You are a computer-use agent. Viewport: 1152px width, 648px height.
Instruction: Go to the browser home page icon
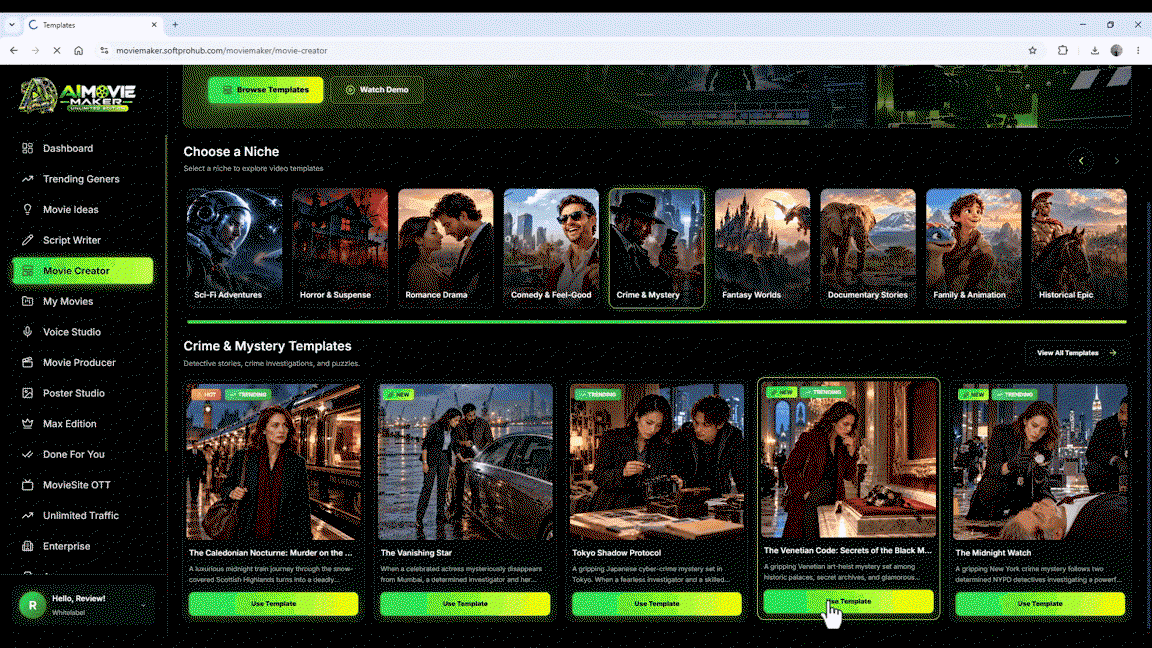pos(79,51)
